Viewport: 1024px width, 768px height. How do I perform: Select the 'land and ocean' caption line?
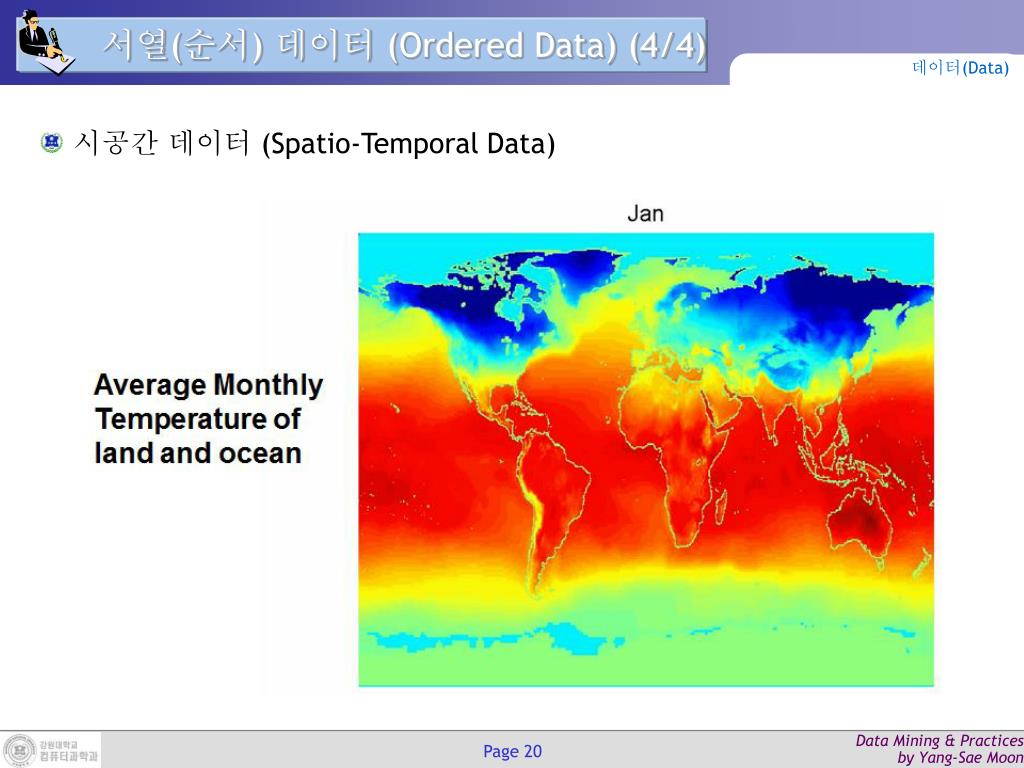click(x=198, y=453)
